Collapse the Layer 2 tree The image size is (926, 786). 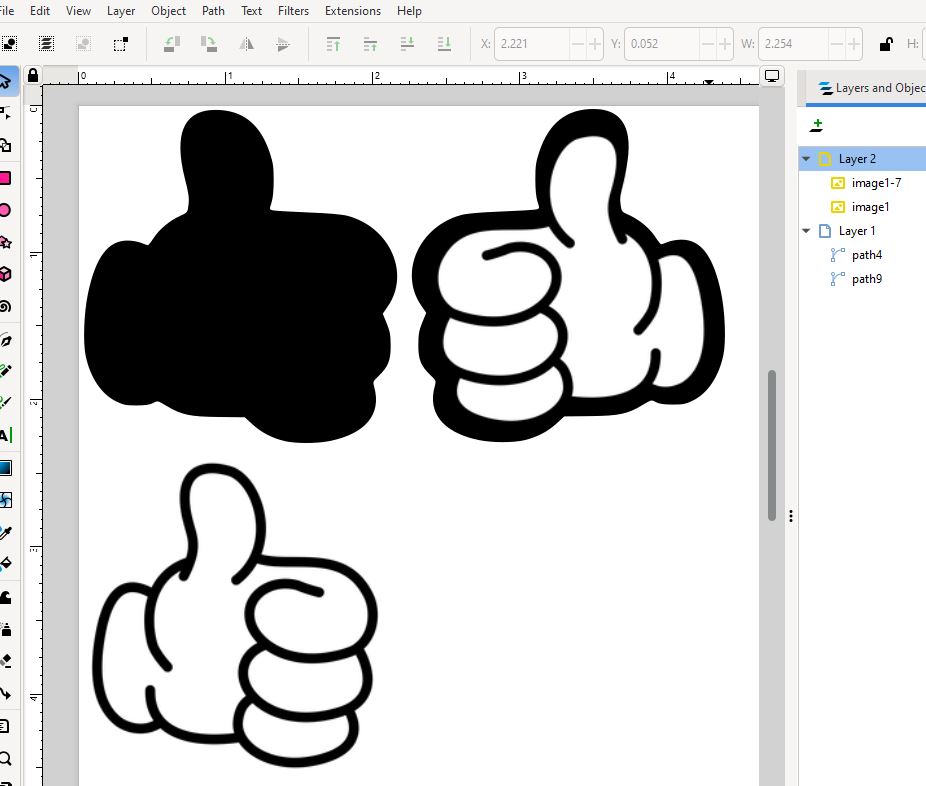pos(807,159)
